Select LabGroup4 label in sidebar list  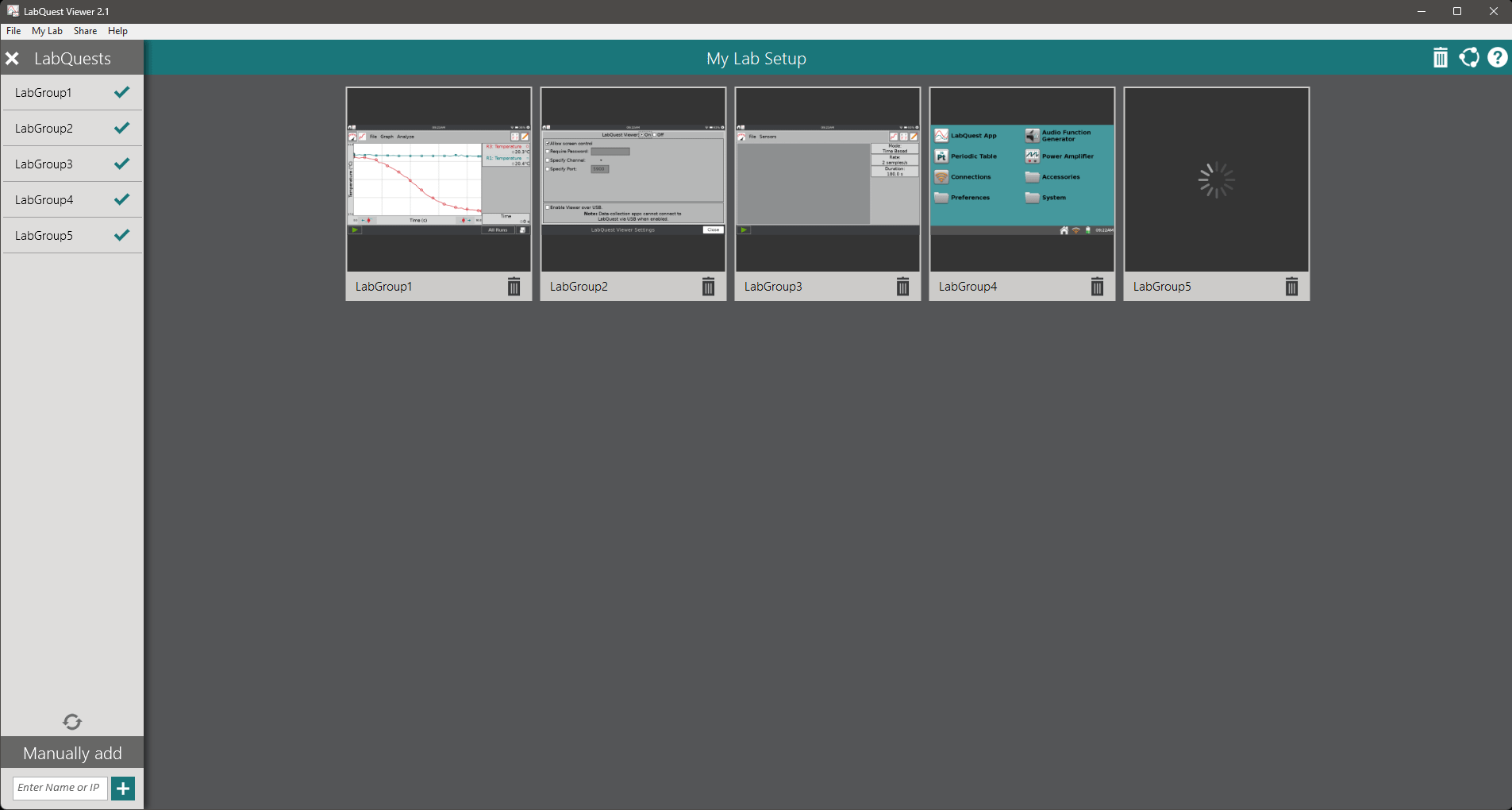(44, 200)
